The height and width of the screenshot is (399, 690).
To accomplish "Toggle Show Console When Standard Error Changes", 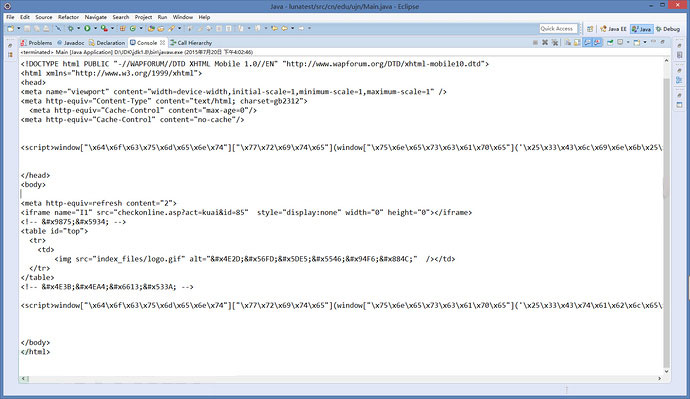I will tap(597, 42).
